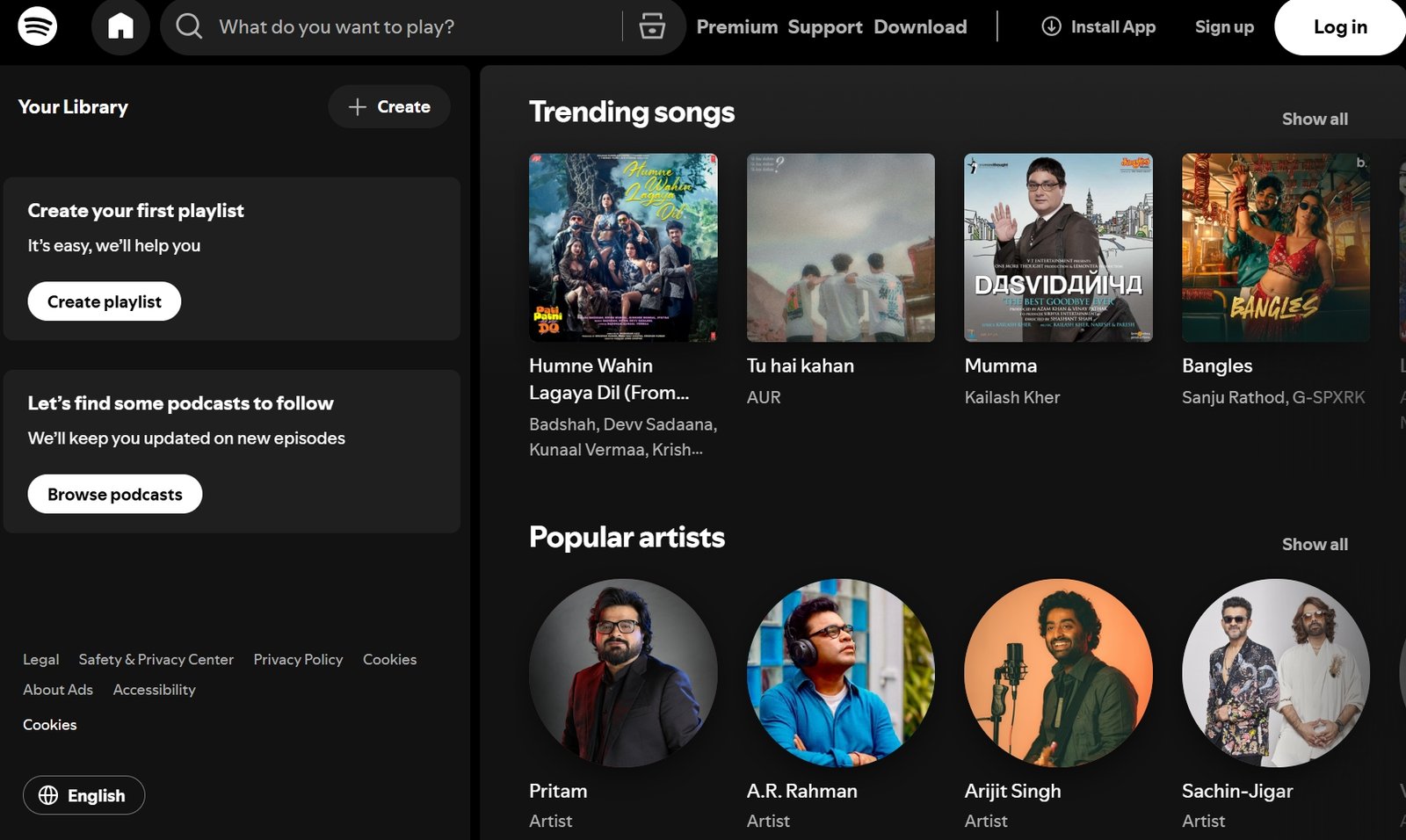Go to the Home icon button

[x=120, y=26]
